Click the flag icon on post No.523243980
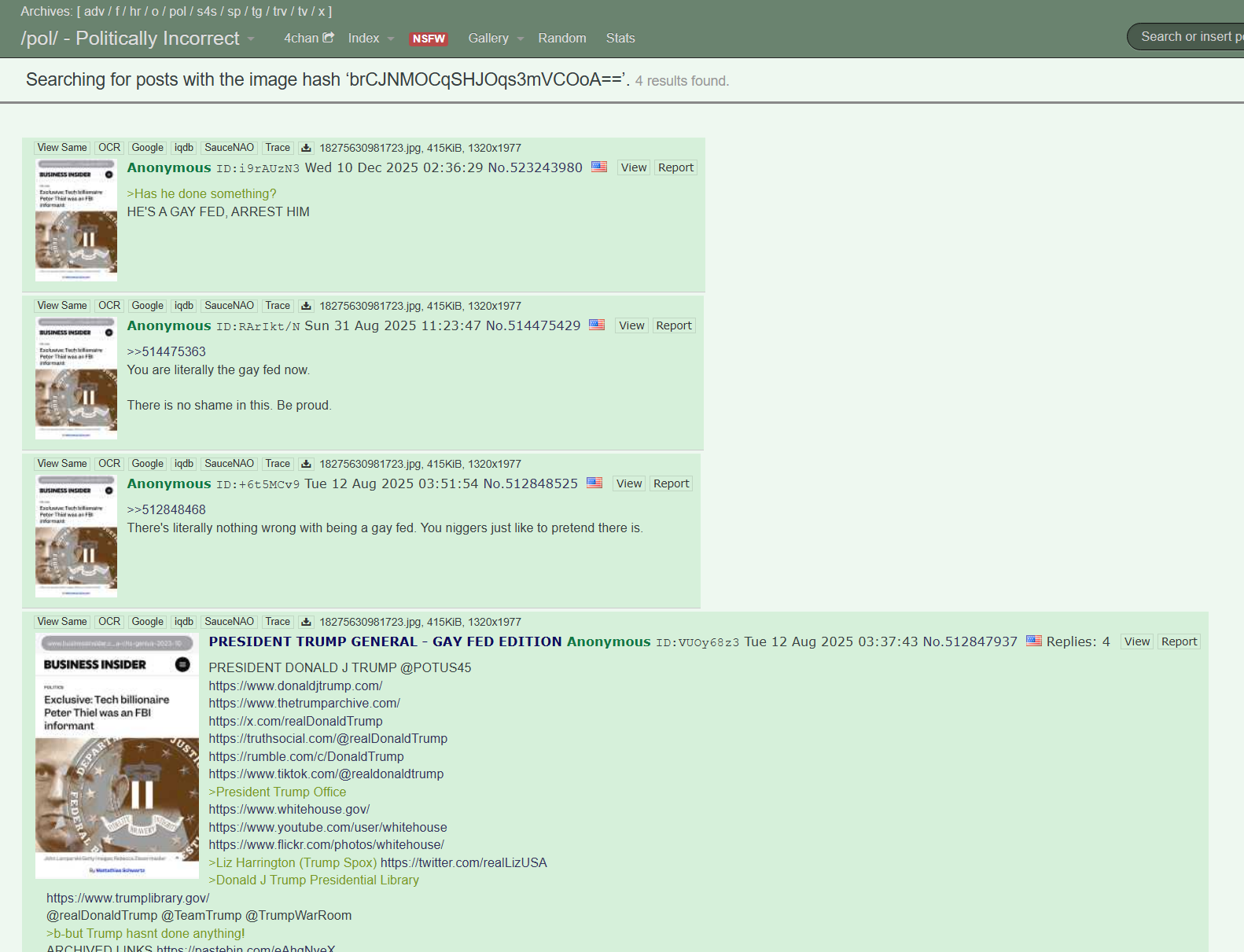 (599, 167)
